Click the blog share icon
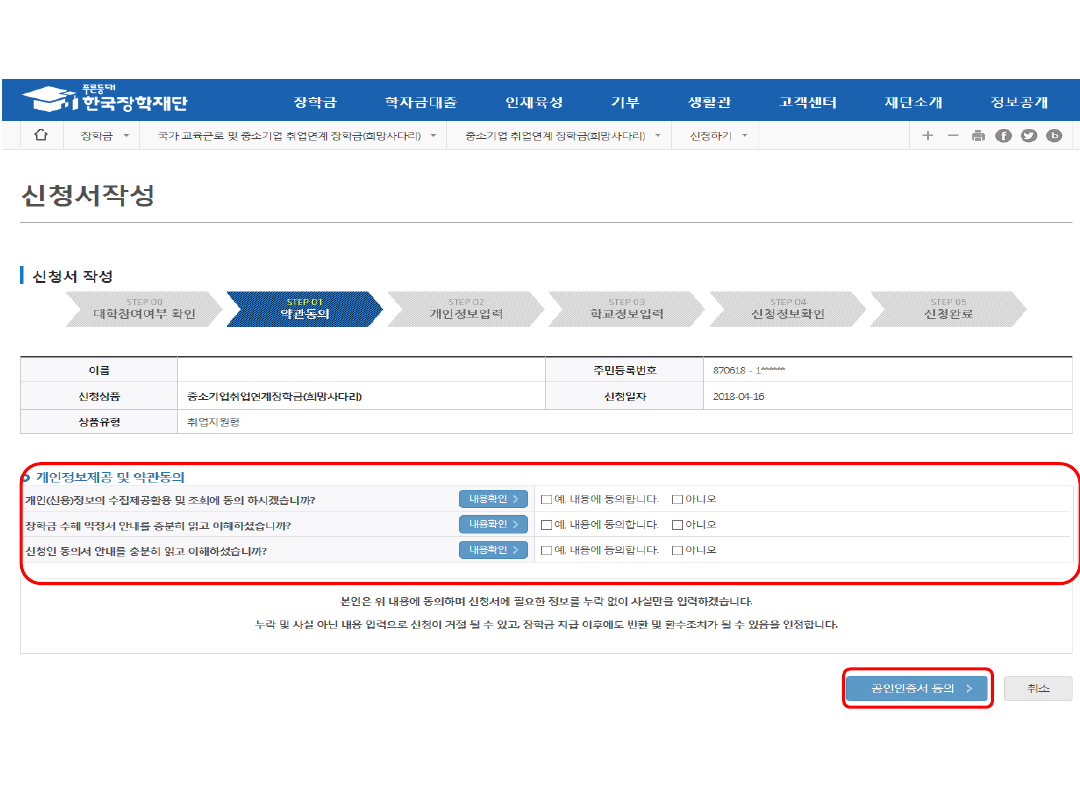 pos(1053,136)
